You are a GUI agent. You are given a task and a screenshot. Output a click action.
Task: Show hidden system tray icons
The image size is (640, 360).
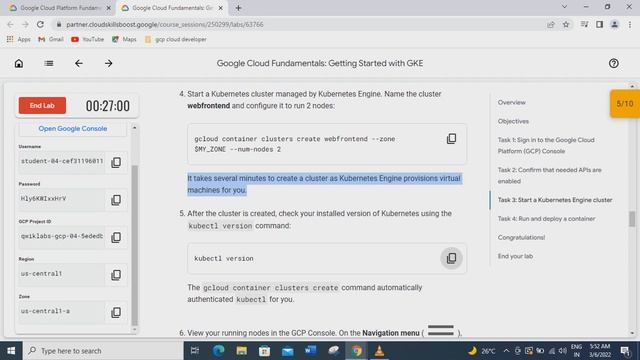pyautogui.click(x=506, y=351)
